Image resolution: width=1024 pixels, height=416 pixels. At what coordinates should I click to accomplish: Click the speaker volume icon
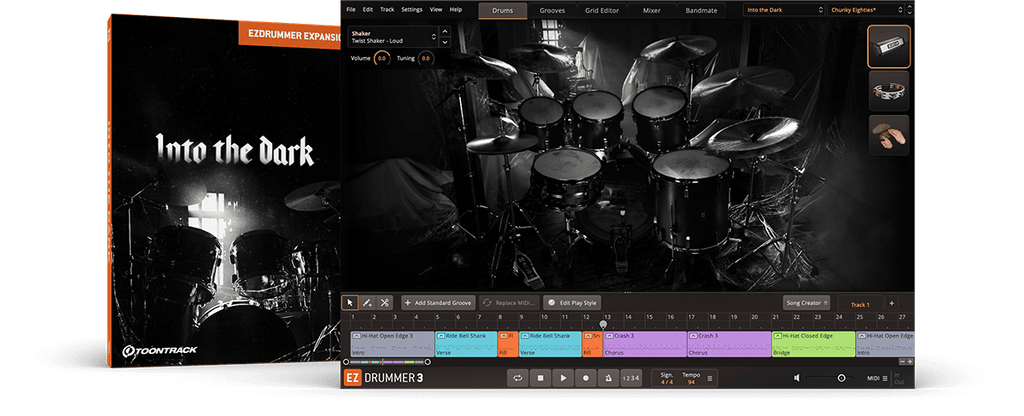(797, 377)
